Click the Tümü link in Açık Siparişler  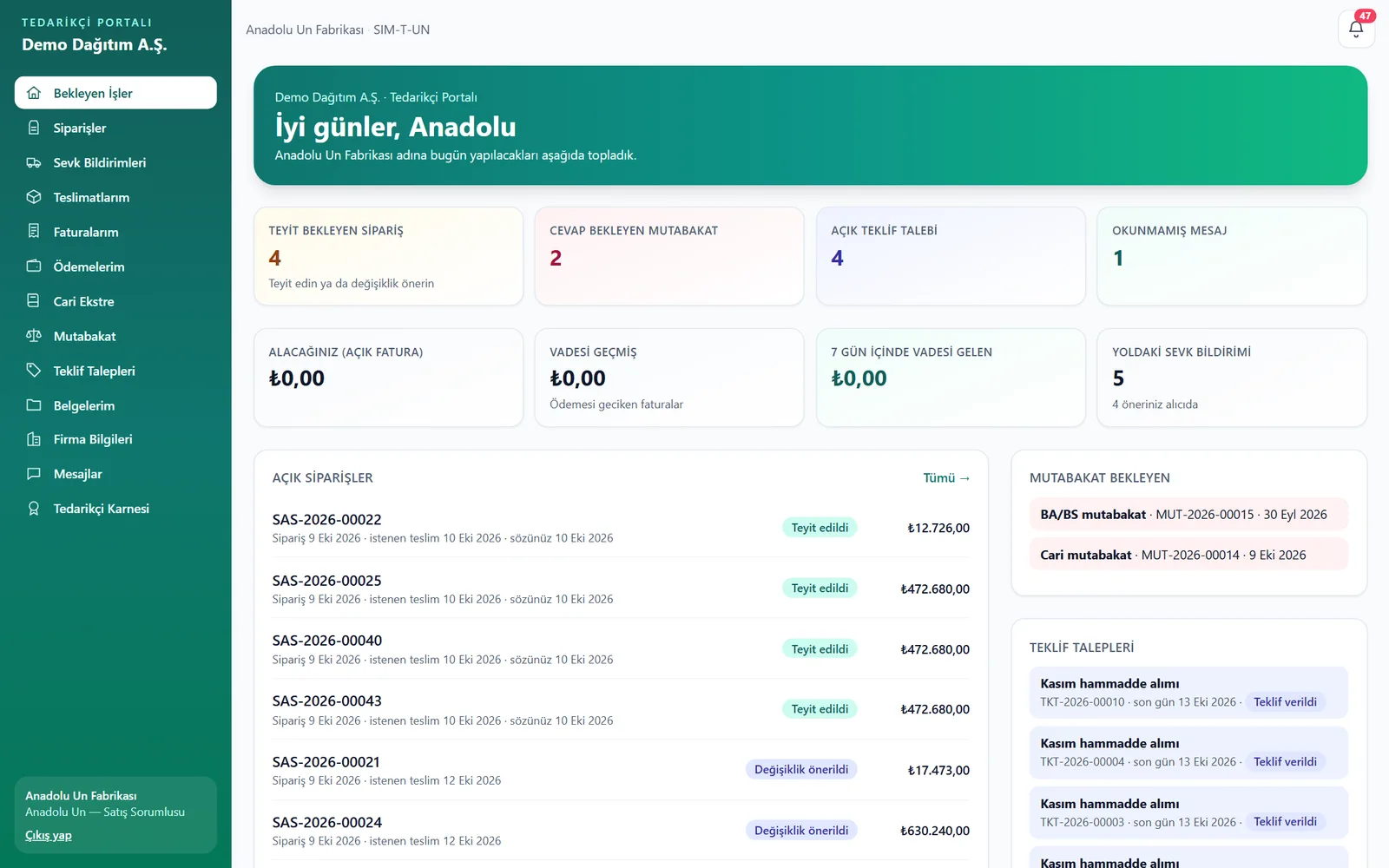coord(946,478)
